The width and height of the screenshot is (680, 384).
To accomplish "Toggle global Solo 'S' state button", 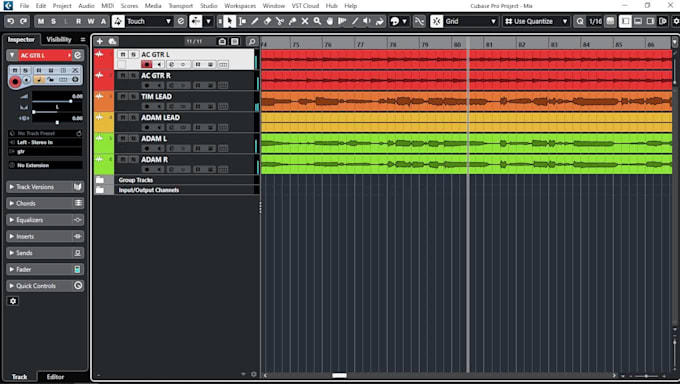I will 53,21.
